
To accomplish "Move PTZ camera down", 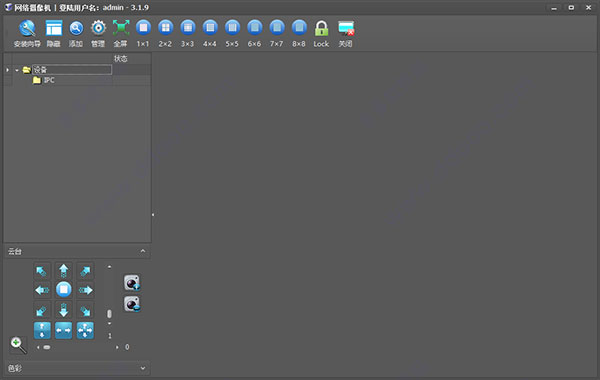I will [64, 310].
